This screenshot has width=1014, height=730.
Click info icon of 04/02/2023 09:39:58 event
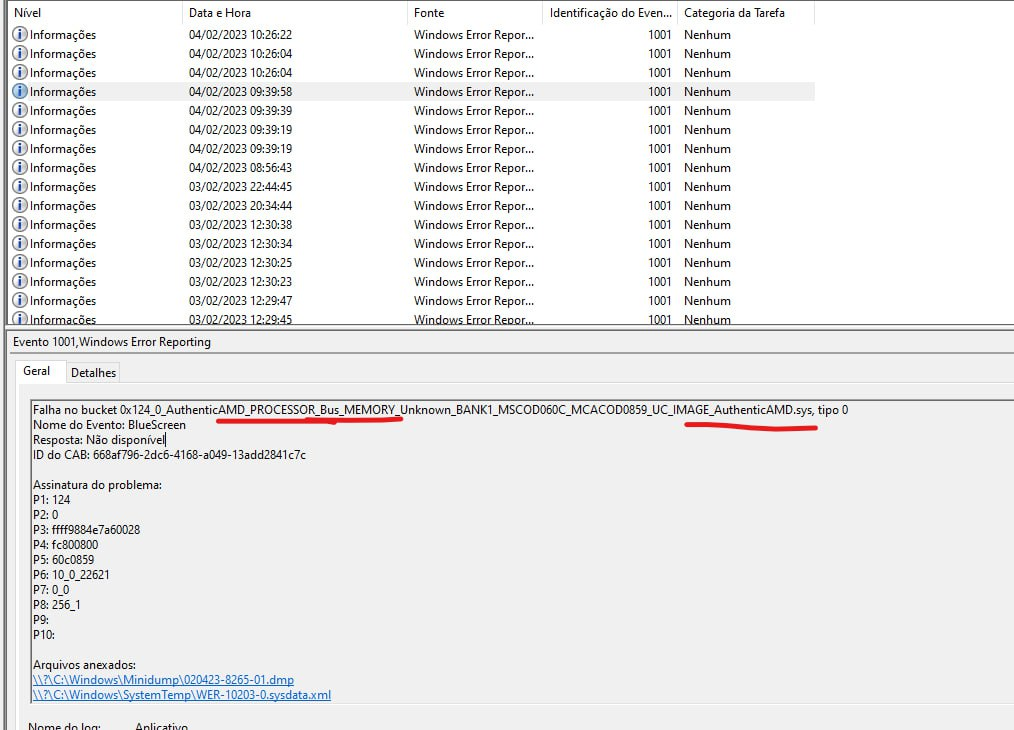[20, 91]
